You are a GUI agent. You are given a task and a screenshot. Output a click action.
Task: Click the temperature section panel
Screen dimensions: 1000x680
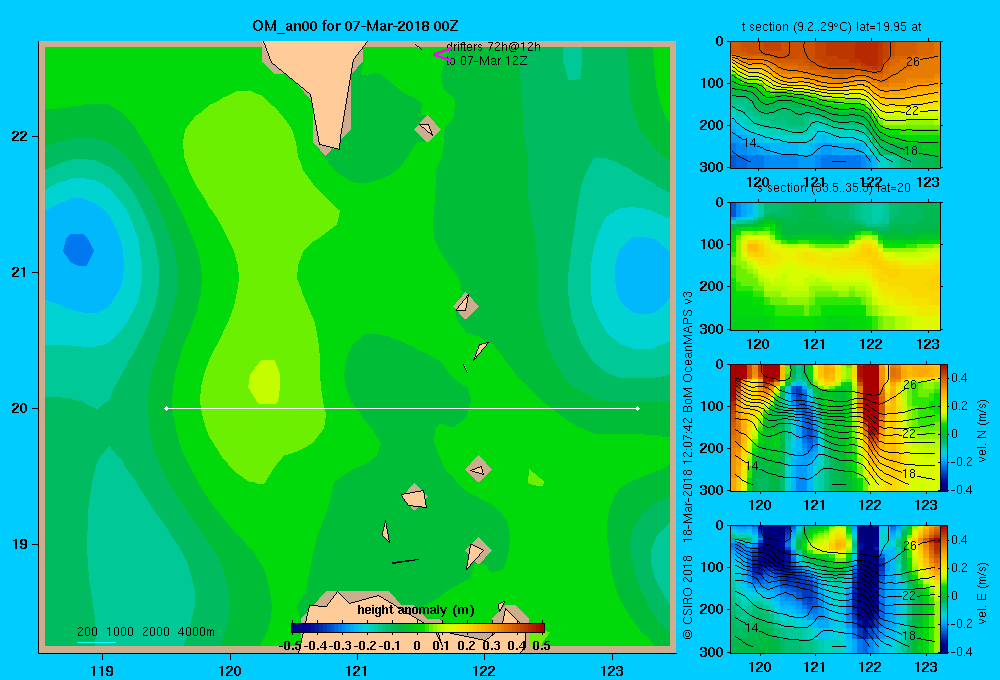pos(835,105)
